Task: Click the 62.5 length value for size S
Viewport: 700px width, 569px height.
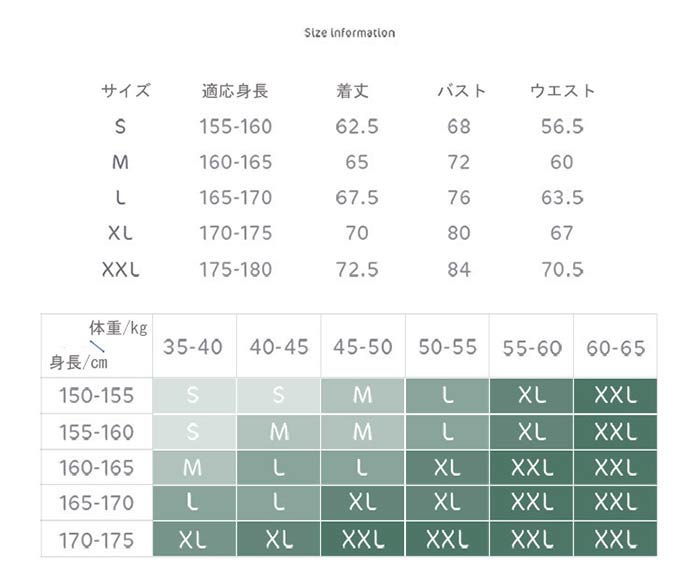Action: tap(357, 127)
